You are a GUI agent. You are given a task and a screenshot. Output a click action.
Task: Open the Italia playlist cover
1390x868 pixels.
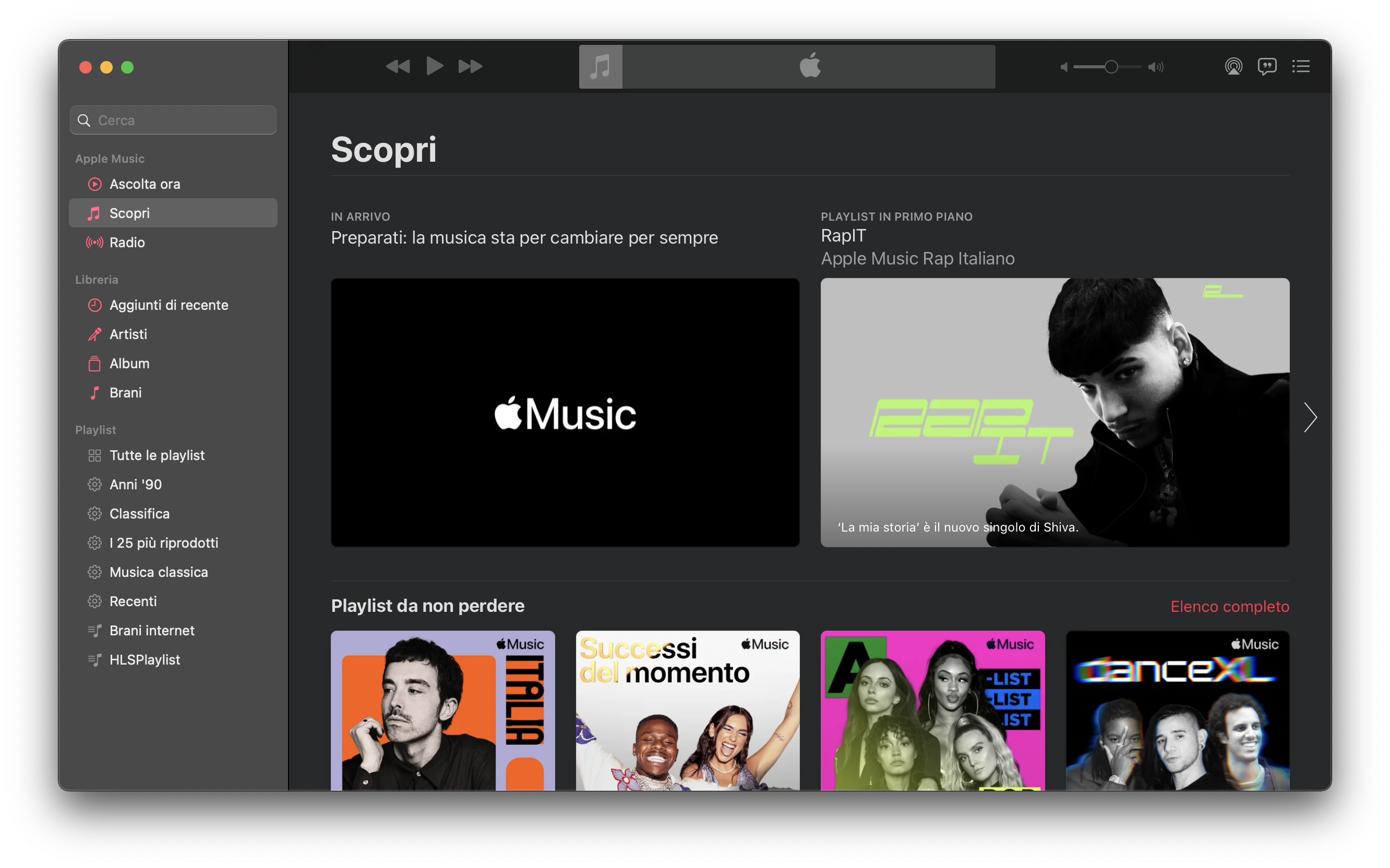[x=442, y=710]
